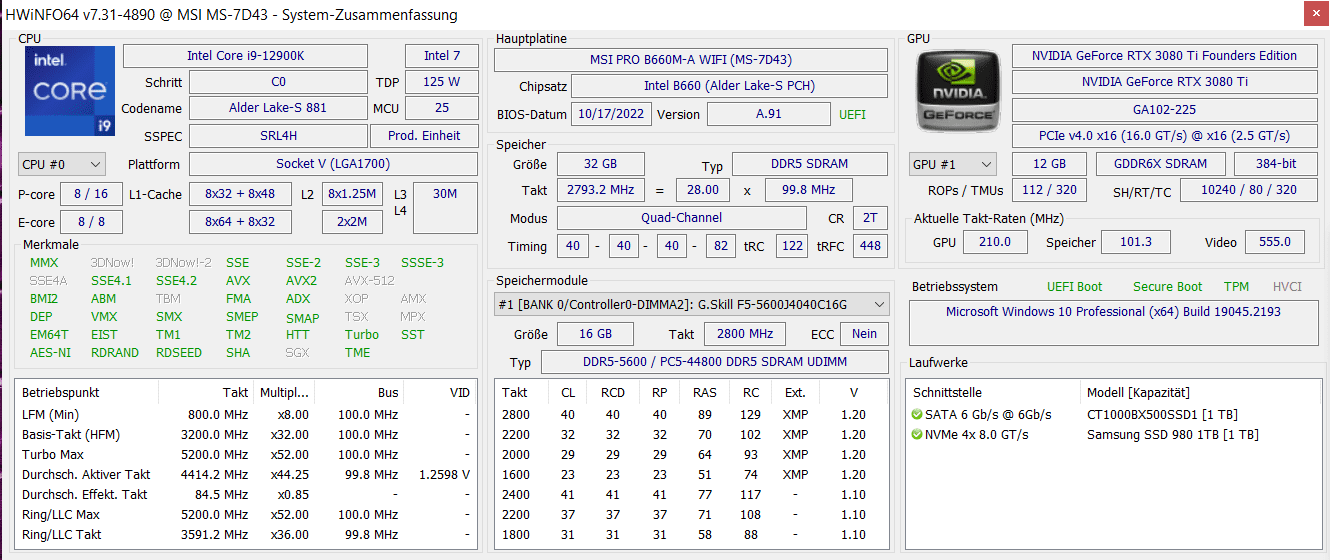Click the Intel 7 process field
The height and width of the screenshot is (560, 1330).
(x=442, y=56)
